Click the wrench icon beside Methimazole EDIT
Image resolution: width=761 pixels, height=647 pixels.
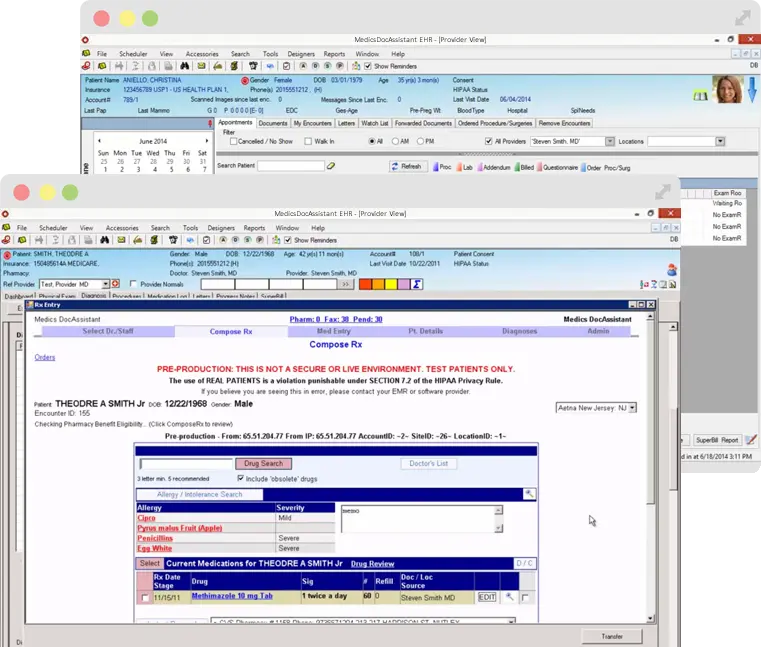(509, 597)
